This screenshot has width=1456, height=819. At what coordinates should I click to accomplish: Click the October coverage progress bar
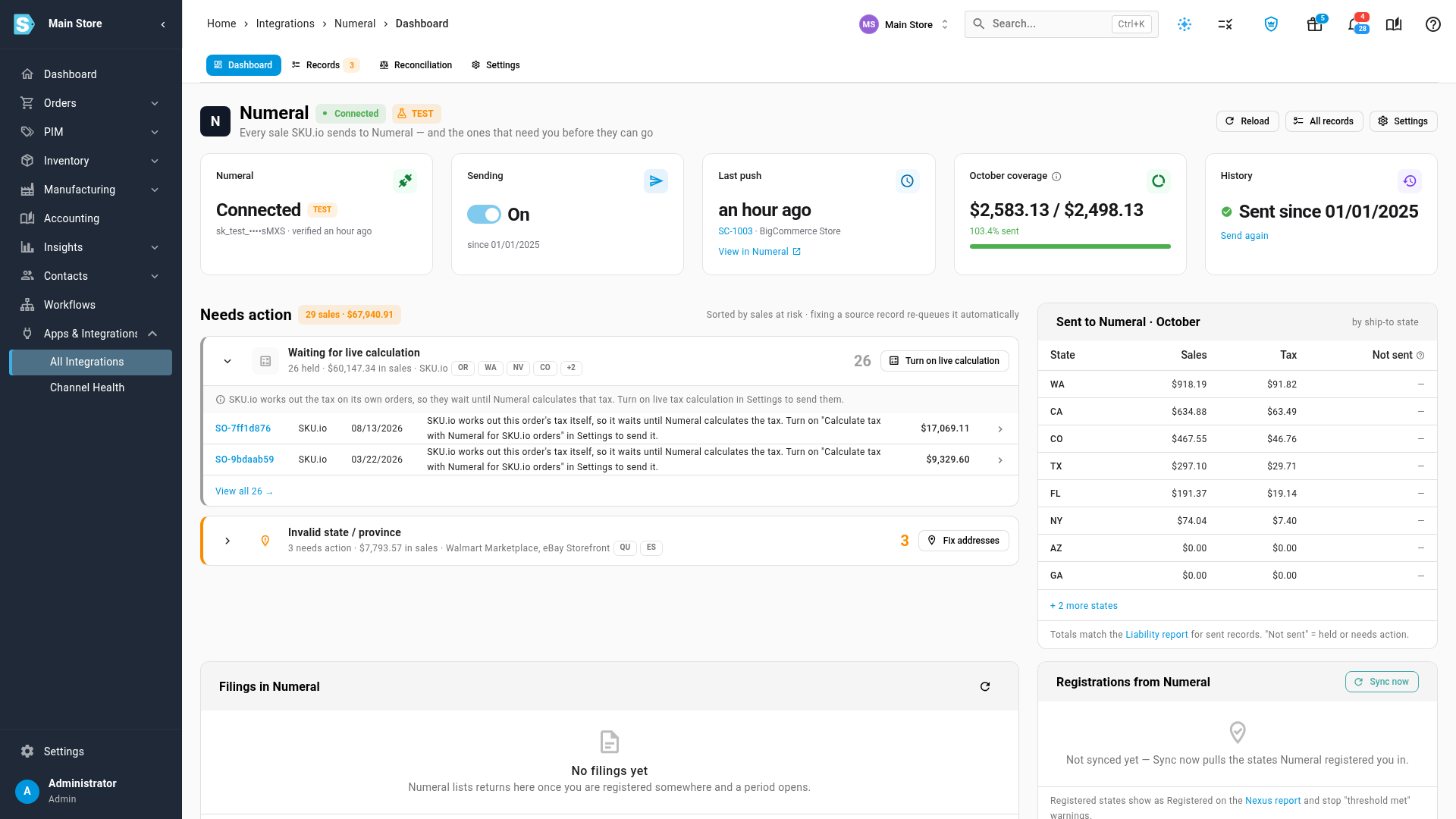coord(1070,246)
